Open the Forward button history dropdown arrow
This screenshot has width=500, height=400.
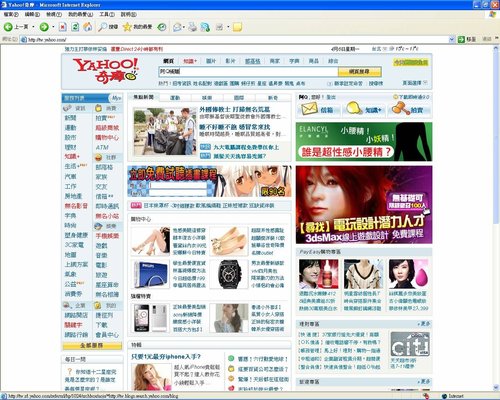(x=53, y=27)
